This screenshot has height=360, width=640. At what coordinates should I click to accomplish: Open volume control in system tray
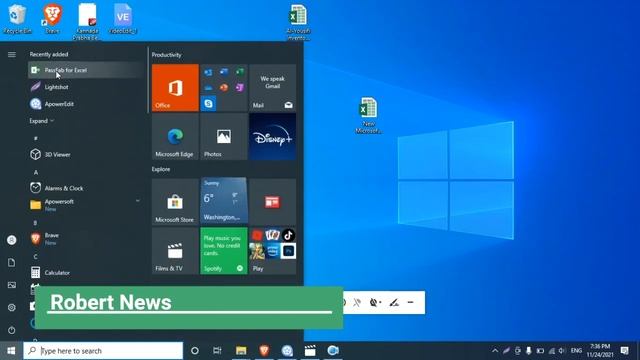[562, 351]
